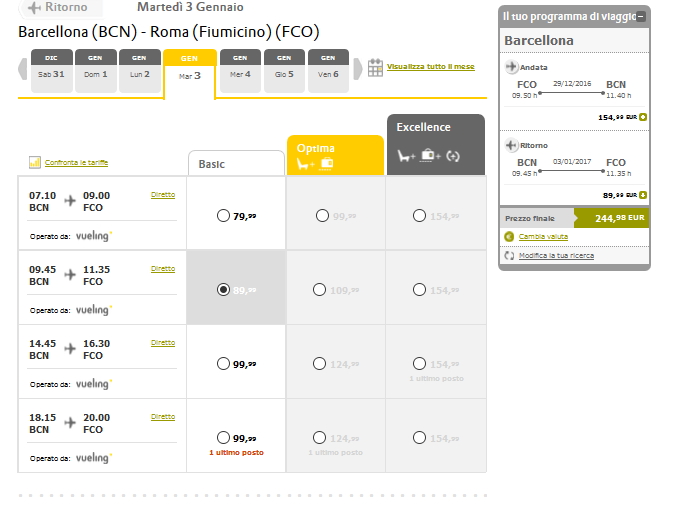Go to previous dates with left arrow
The height and width of the screenshot is (507, 700).
click(23, 70)
